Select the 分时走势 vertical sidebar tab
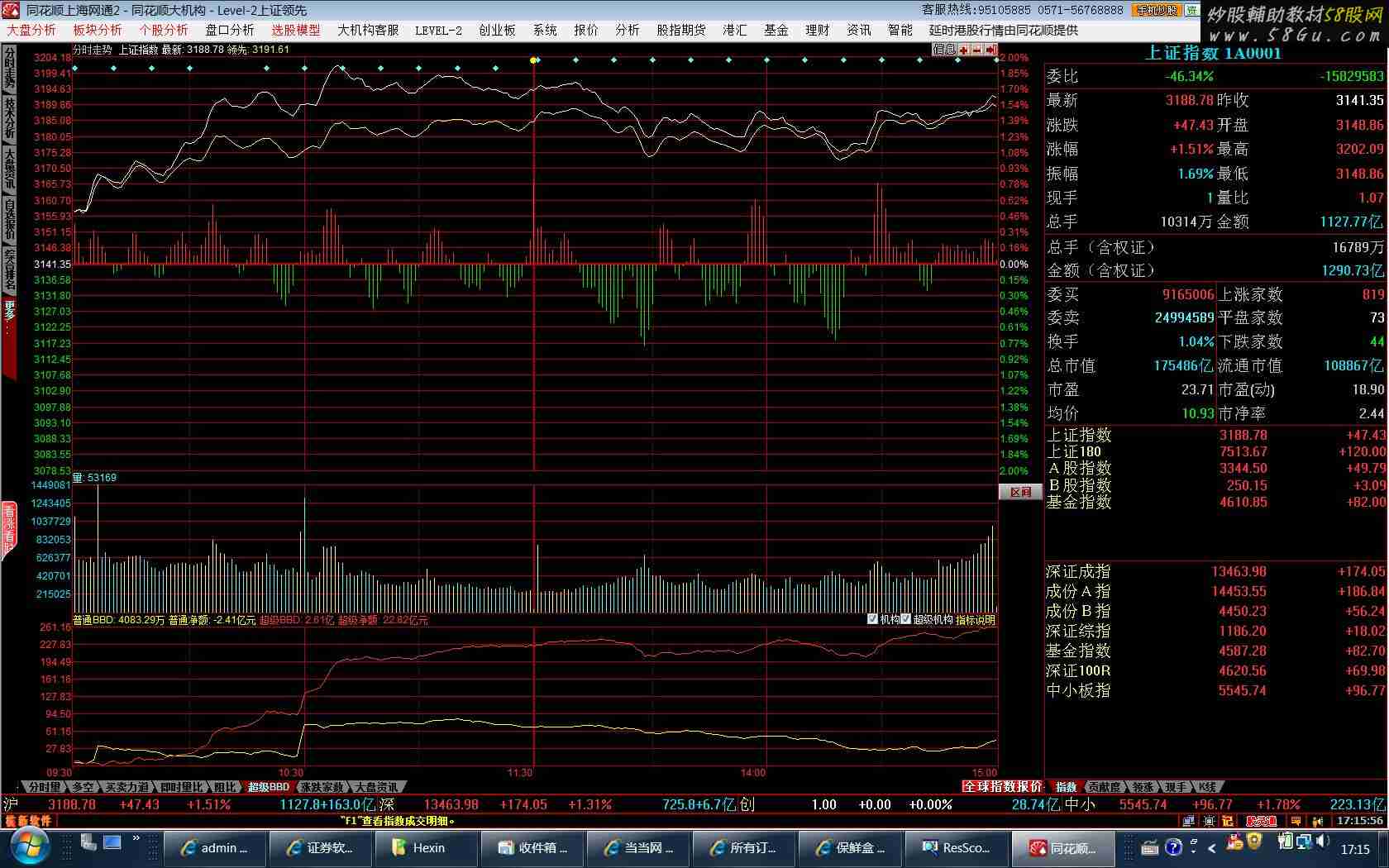The width and height of the screenshot is (1389, 868). point(9,68)
